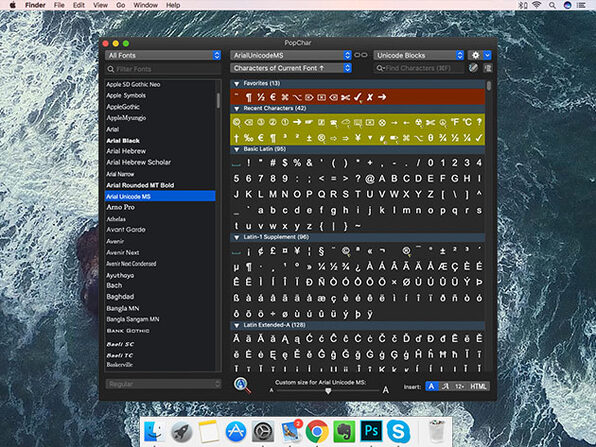
Task: Open System Preferences from the Dock
Action: 263,431
